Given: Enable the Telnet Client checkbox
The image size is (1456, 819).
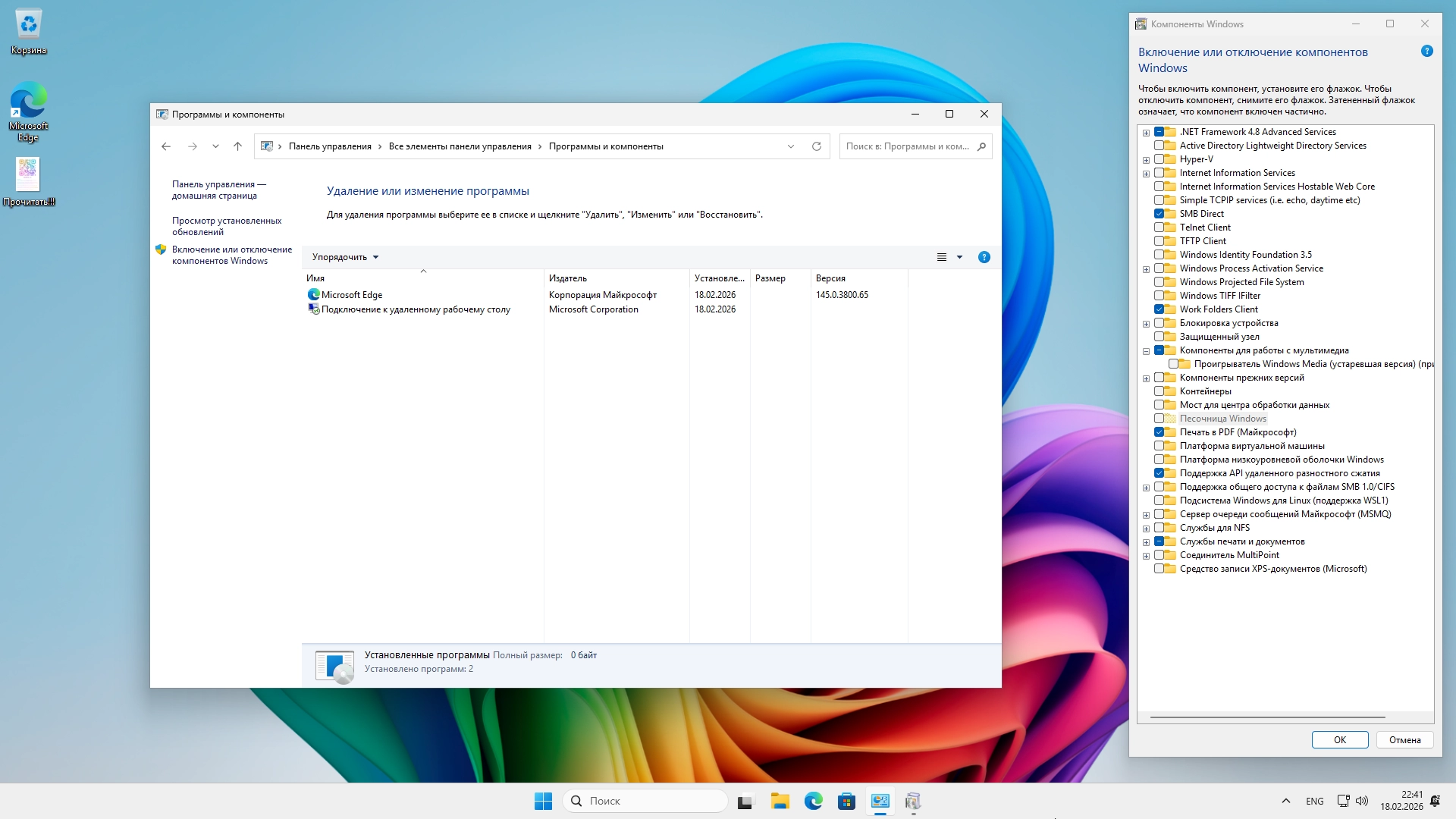Looking at the screenshot, I should click(1159, 227).
